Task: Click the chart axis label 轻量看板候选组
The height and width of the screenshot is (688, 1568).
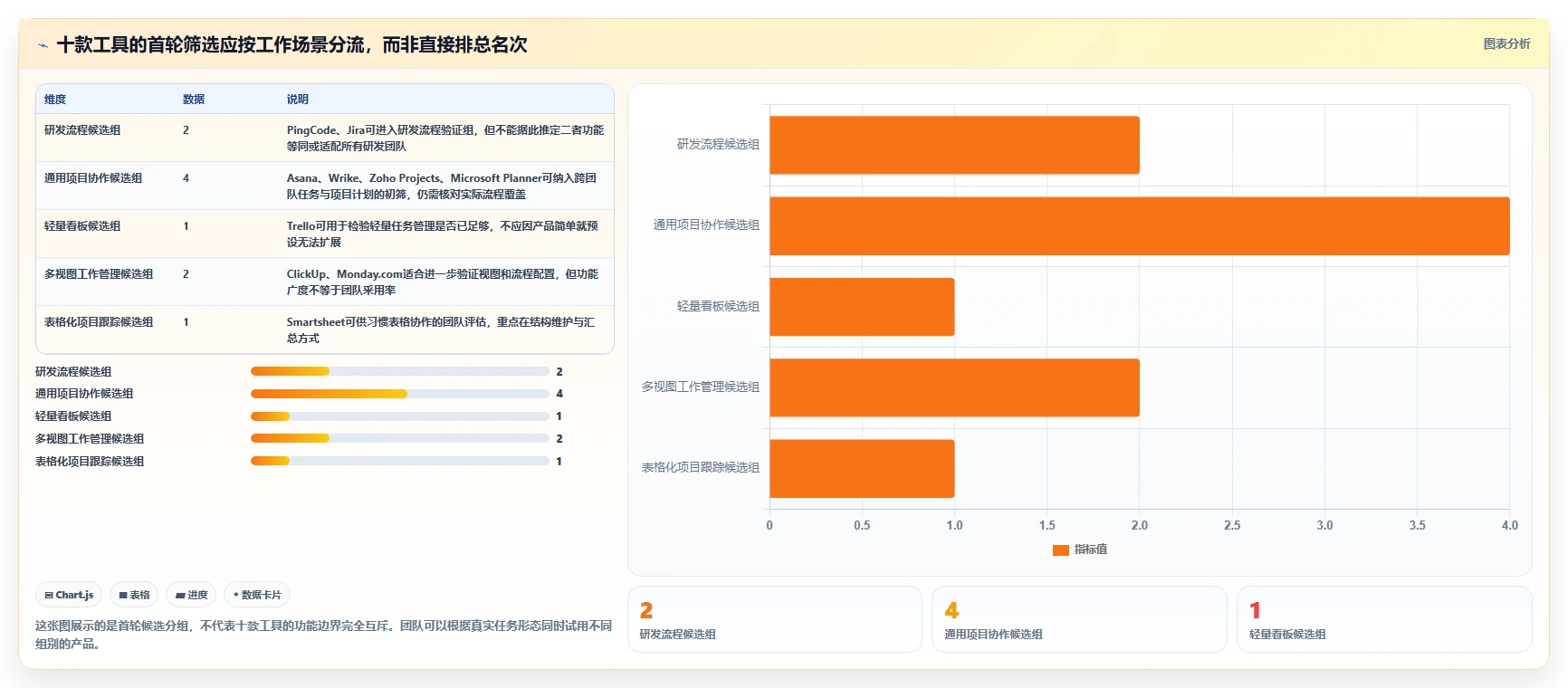Action: click(x=718, y=306)
